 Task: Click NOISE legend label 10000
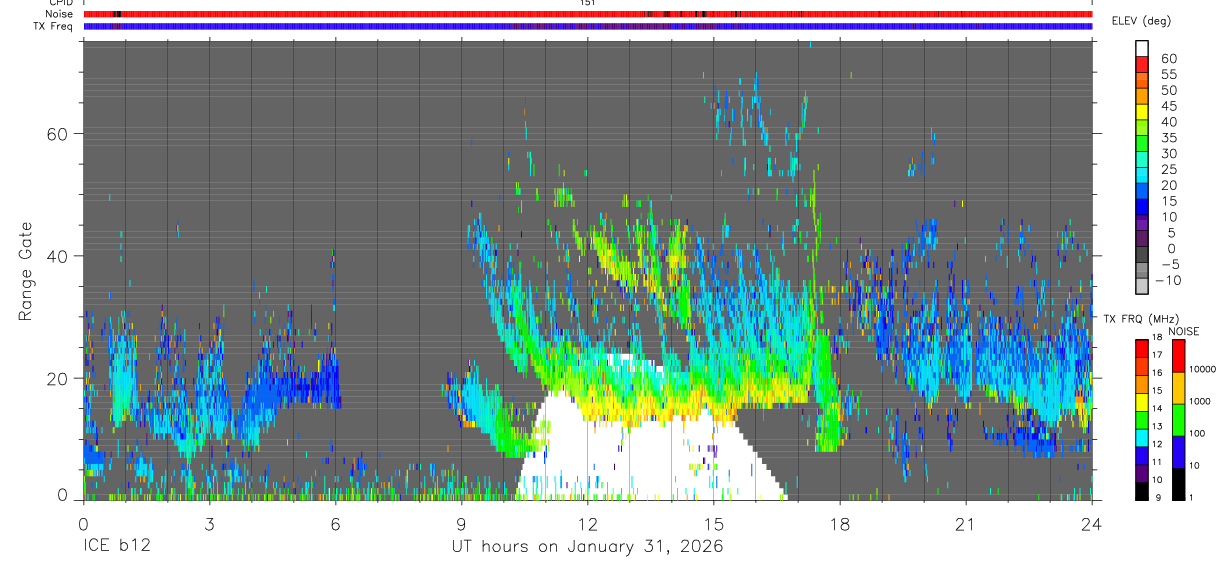point(1203,370)
